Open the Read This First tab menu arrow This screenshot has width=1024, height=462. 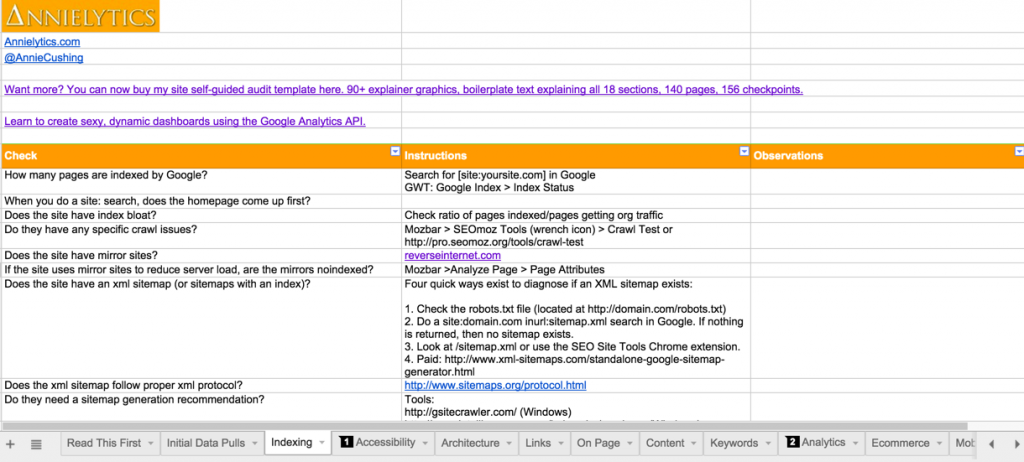(x=150, y=443)
